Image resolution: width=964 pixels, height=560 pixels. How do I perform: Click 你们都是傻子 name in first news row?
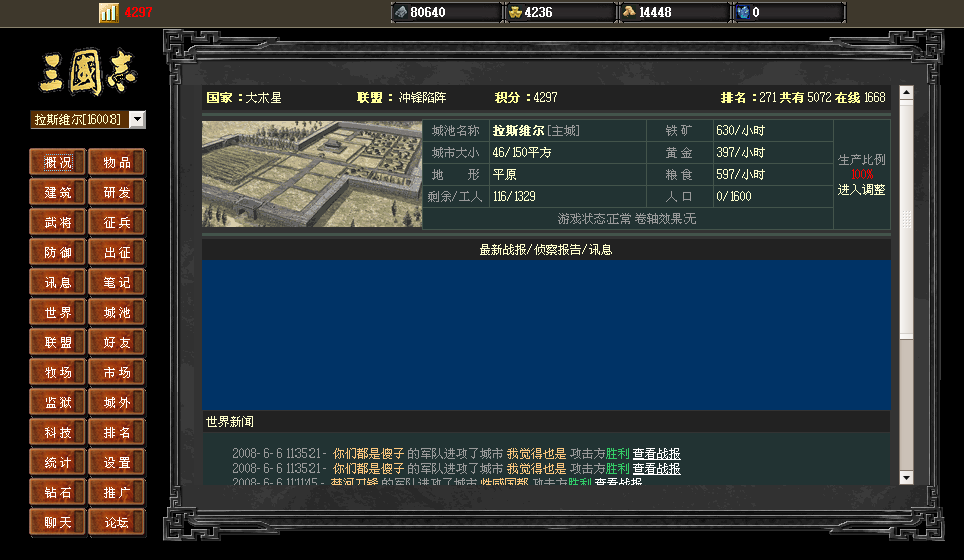point(368,454)
